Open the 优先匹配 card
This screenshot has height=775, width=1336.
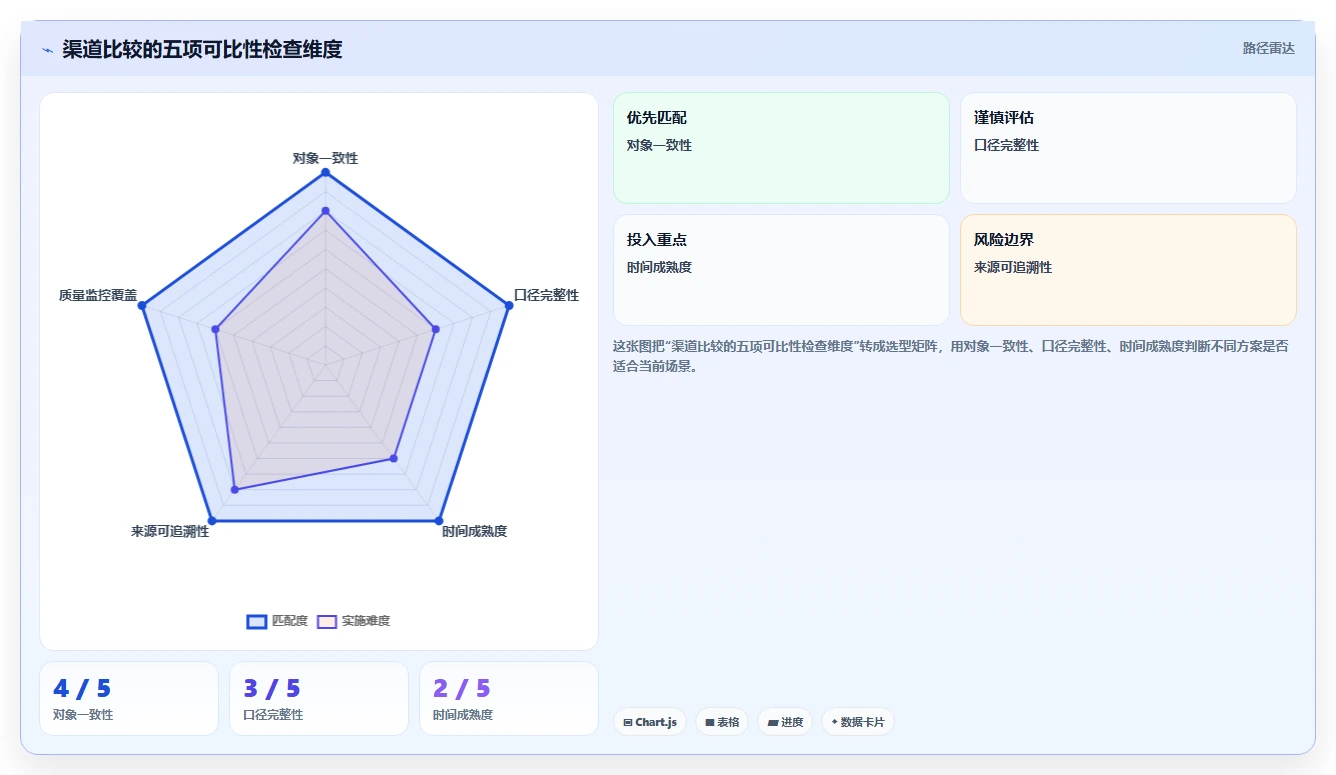click(x=781, y=148)
